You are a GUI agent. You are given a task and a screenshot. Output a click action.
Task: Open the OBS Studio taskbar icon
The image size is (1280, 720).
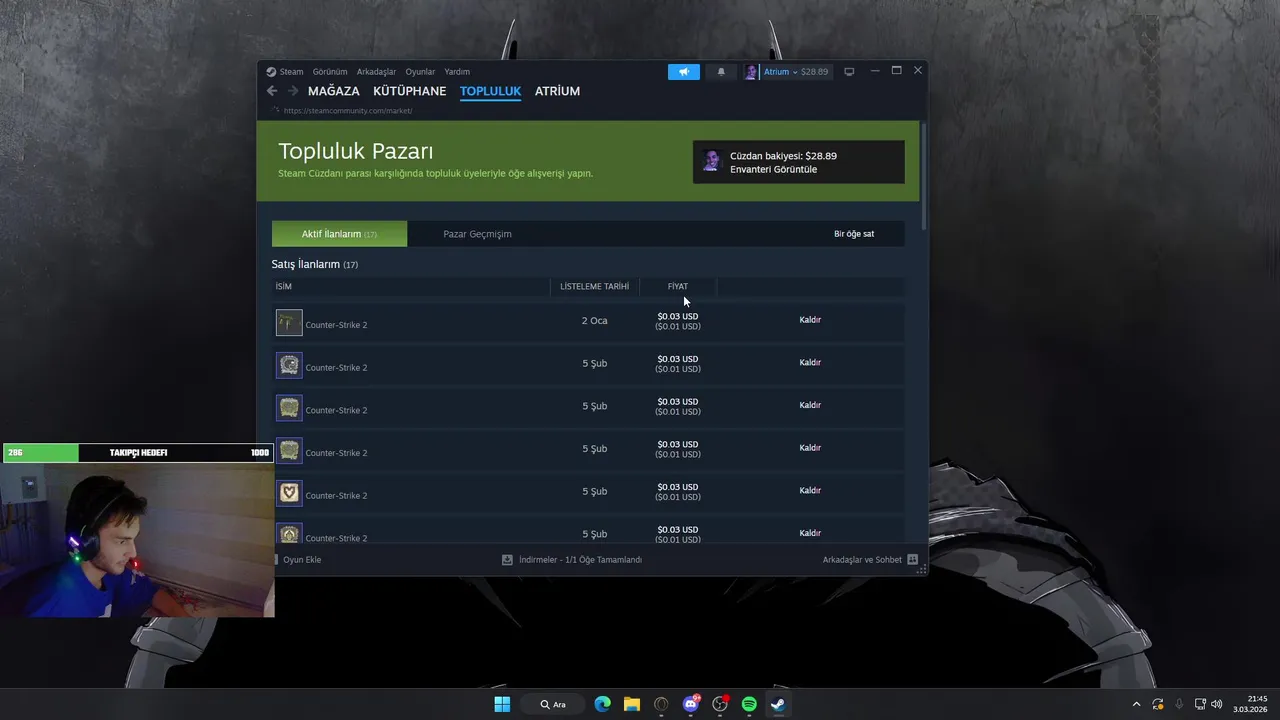[720, 704]
